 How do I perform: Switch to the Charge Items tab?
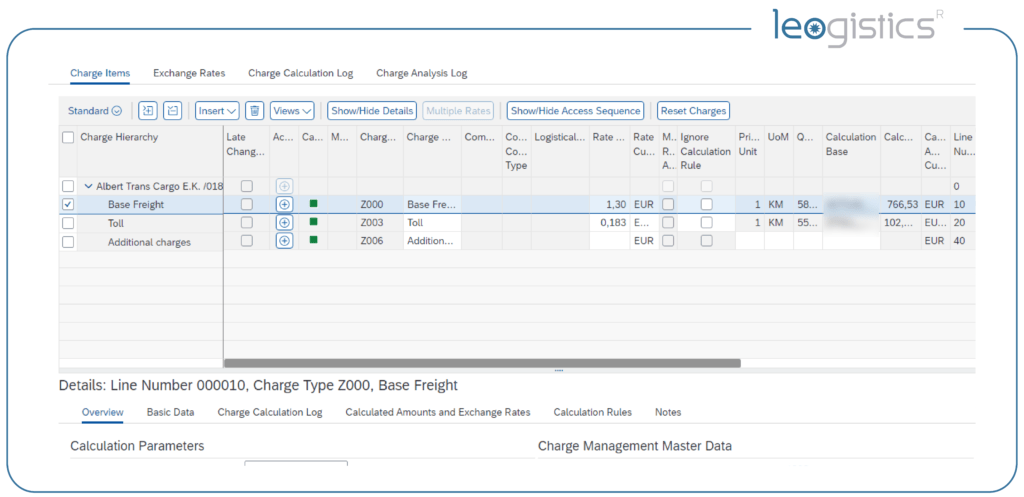click(100, 73)
